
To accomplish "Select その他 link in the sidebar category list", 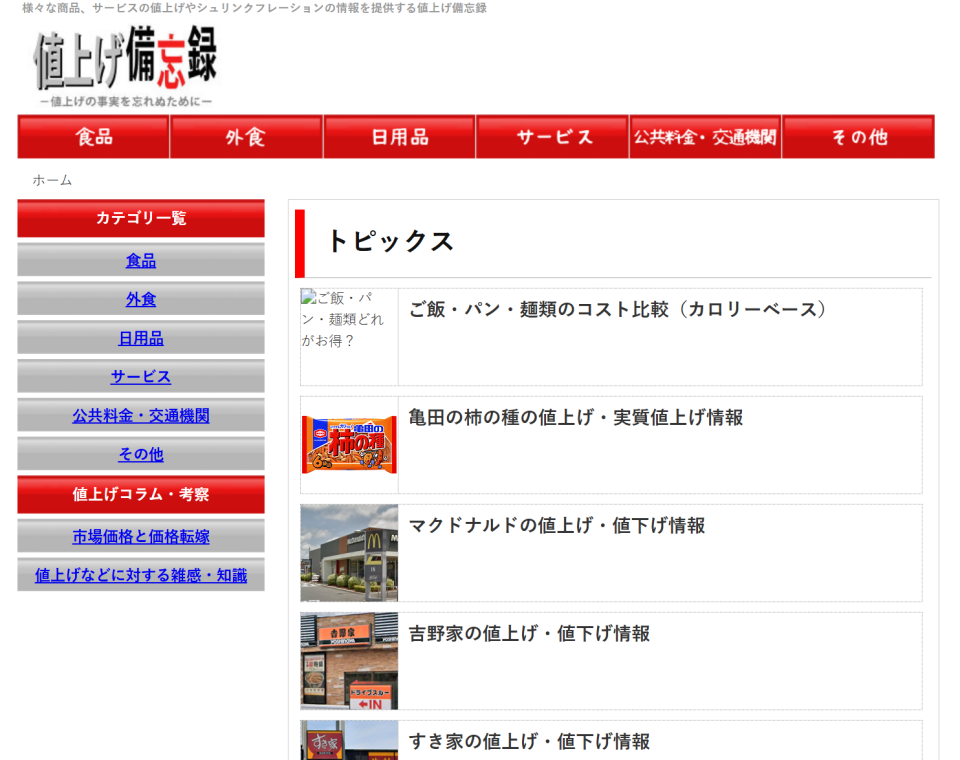I will tap(141, 454).
